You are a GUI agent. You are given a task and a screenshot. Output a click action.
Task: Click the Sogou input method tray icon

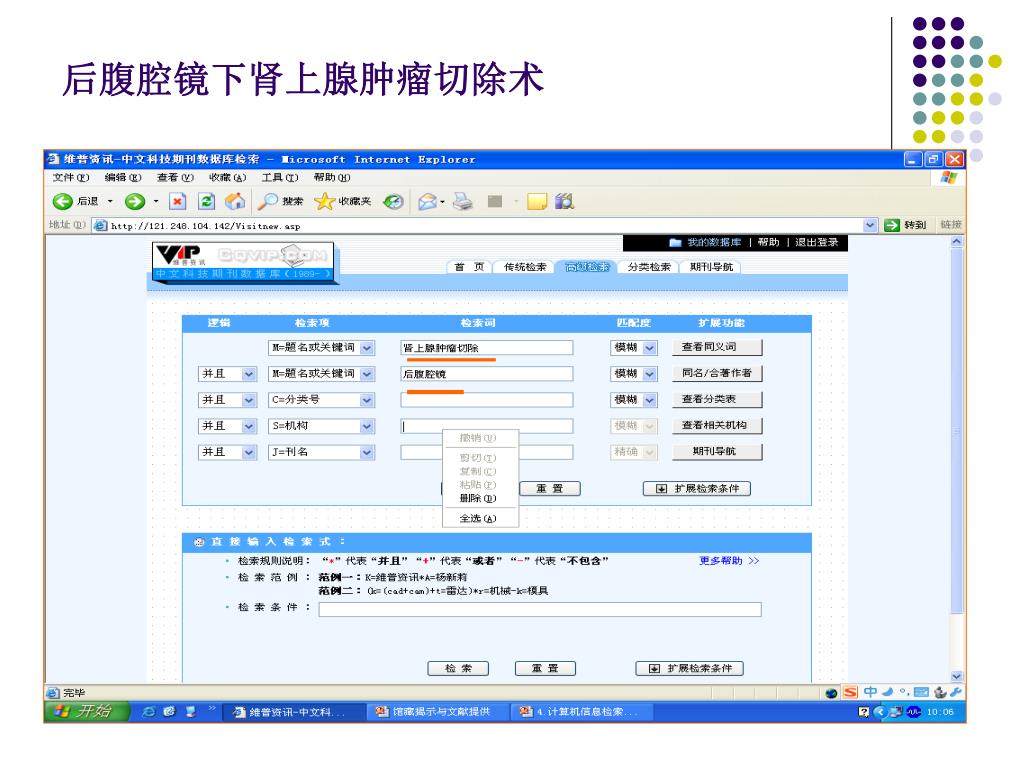[850, 692]
